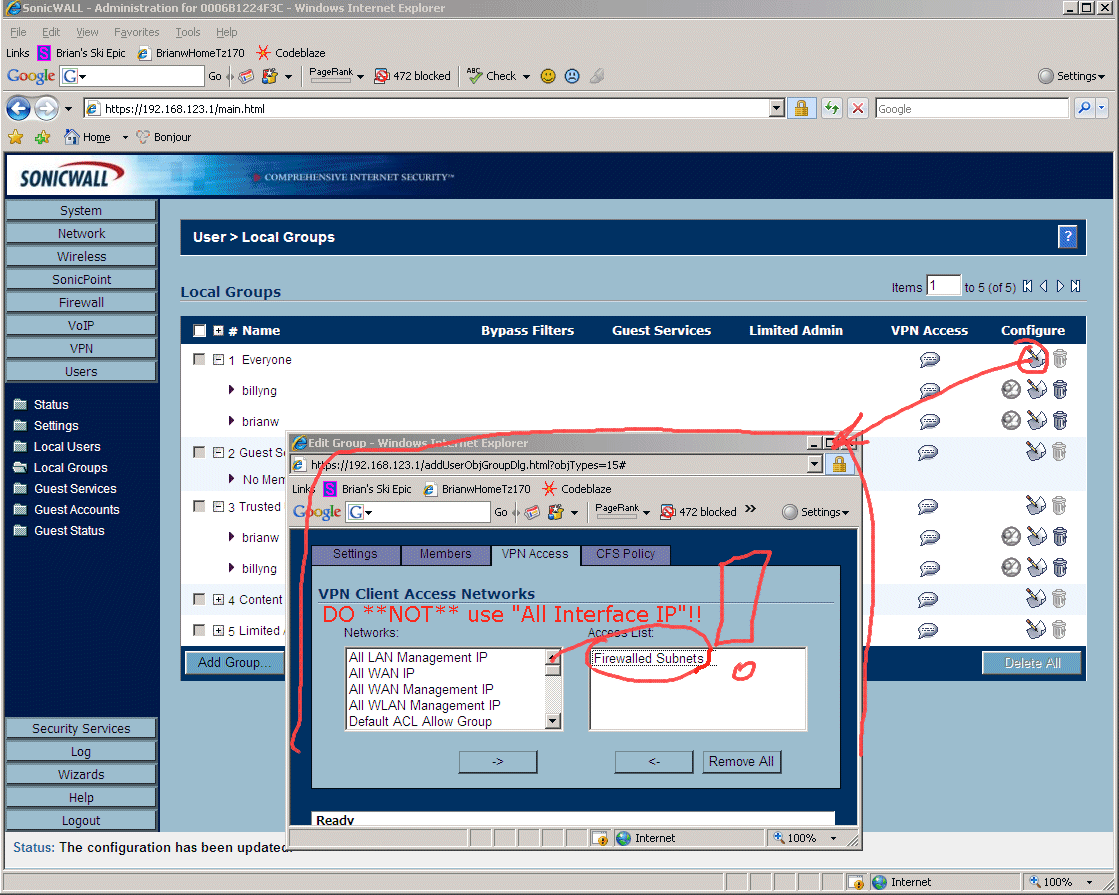1119x895 pixels.
Task: Click the Add to Favorites star-plus icon
Action: (x=43, y=137)
